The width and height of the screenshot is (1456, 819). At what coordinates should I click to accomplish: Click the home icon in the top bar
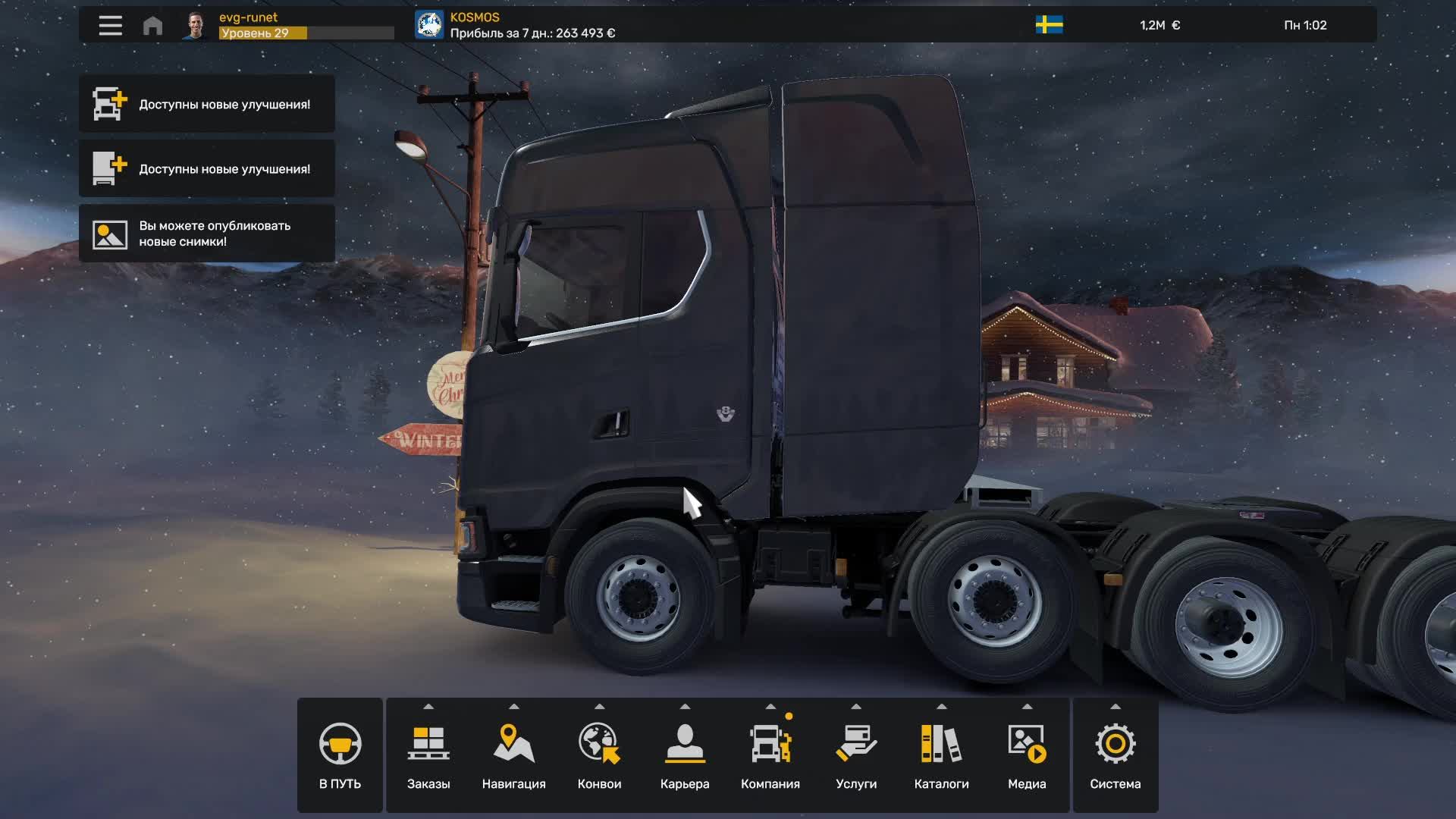(152, 25)
